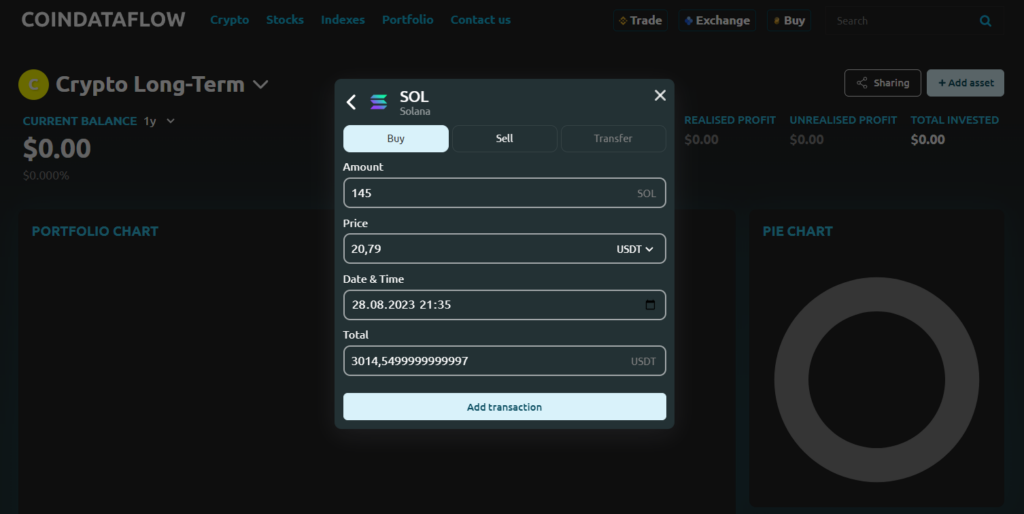Click the + Add asset button
The image size is (1024, 514).
965,83
